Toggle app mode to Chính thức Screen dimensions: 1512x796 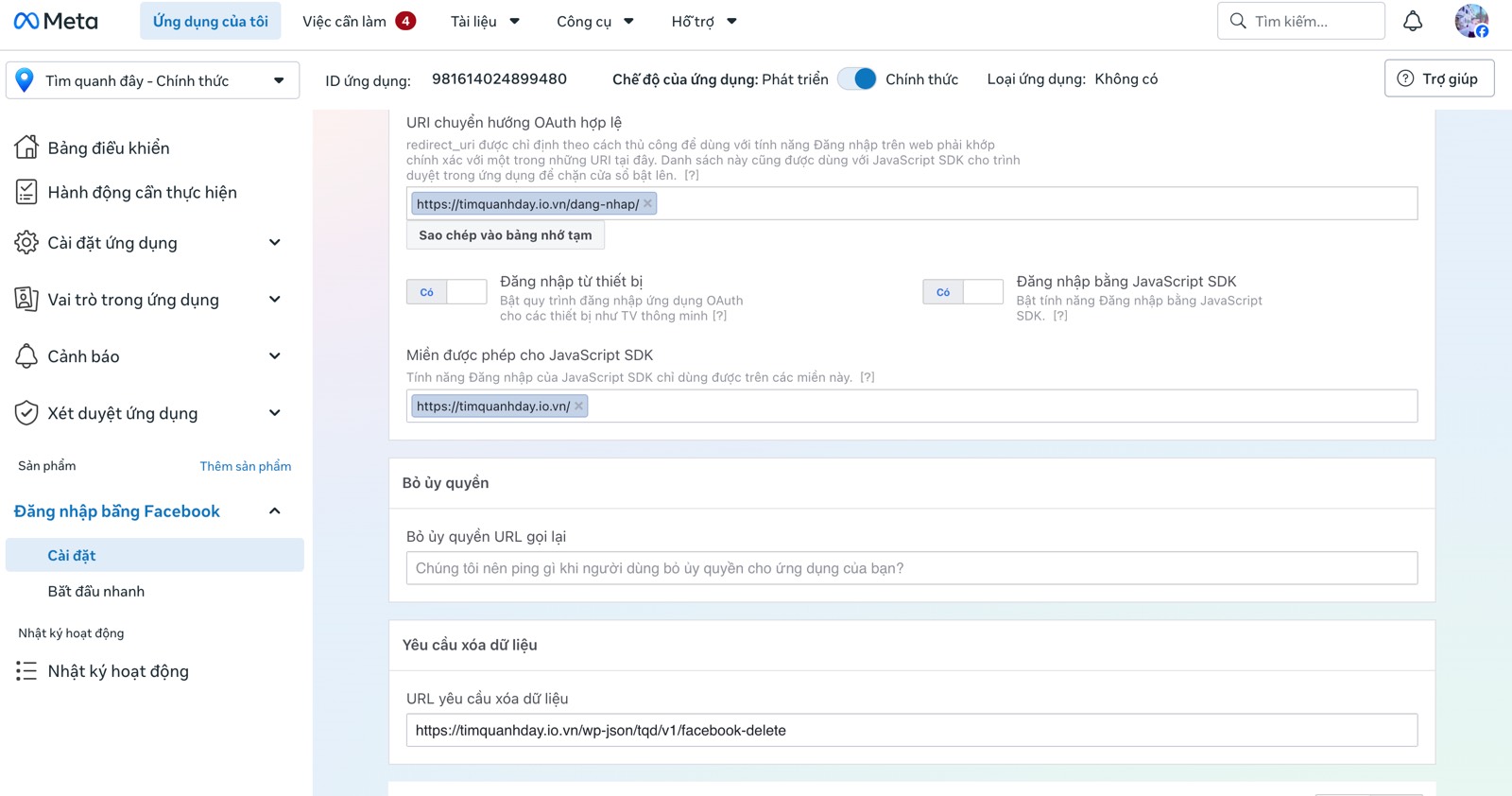coord(857,79)
